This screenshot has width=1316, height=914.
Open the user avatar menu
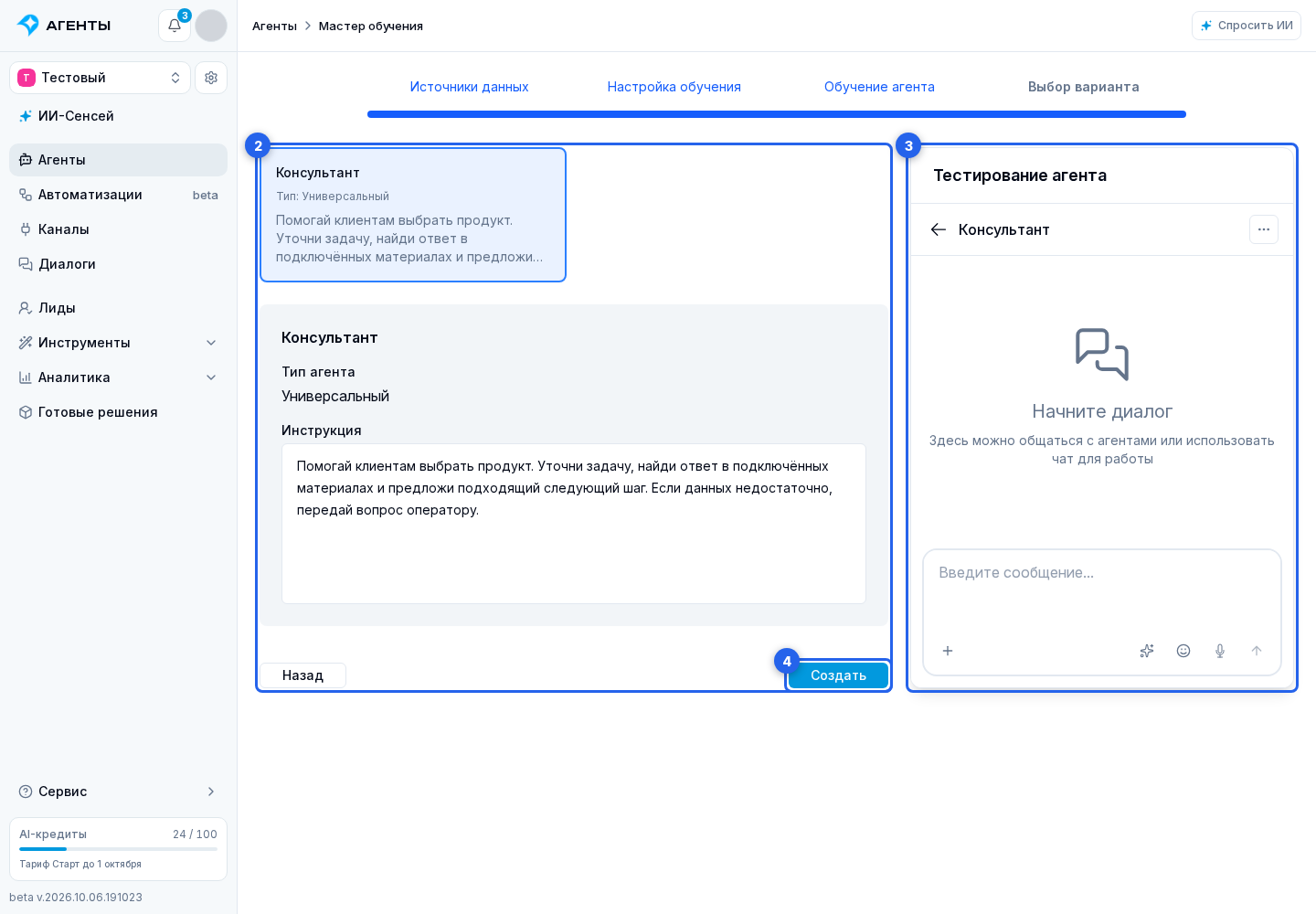click(x=211, y=26)
